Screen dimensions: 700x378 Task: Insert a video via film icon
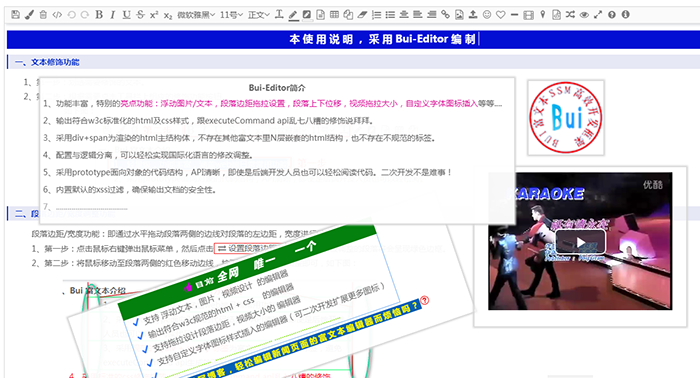(x=528, y=15)
